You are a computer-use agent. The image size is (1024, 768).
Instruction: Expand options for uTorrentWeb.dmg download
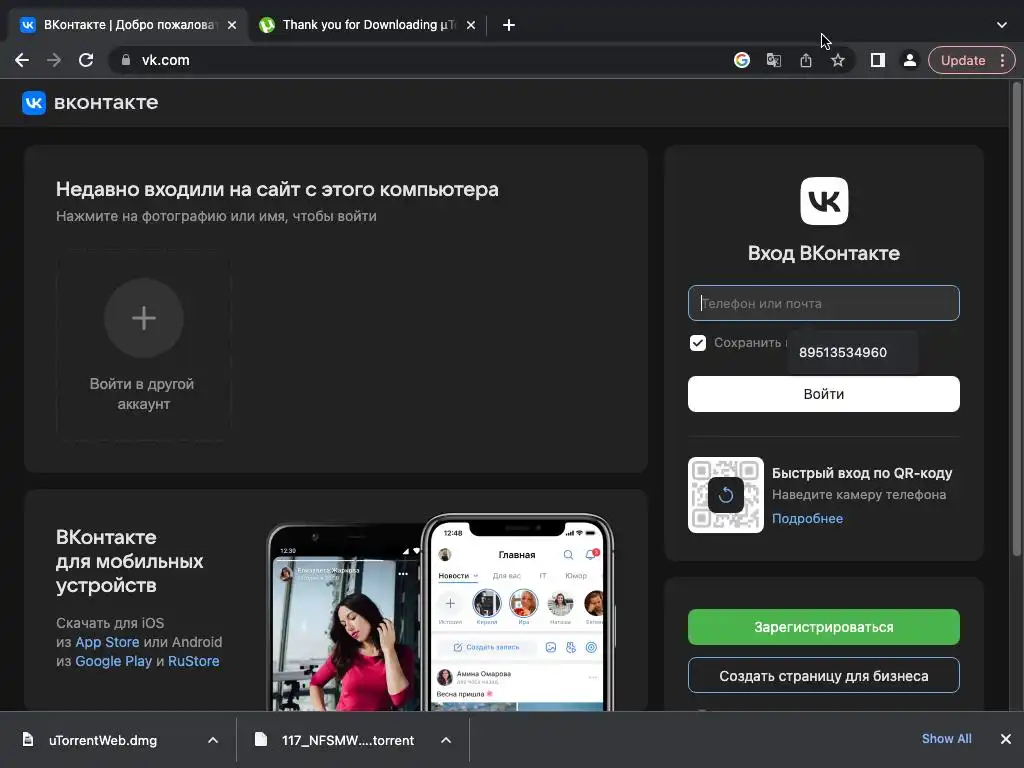point(213,740)
